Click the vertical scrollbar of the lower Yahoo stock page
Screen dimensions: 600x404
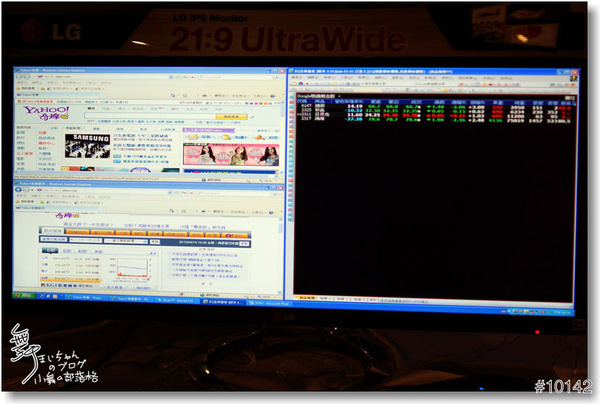[281, 254]
